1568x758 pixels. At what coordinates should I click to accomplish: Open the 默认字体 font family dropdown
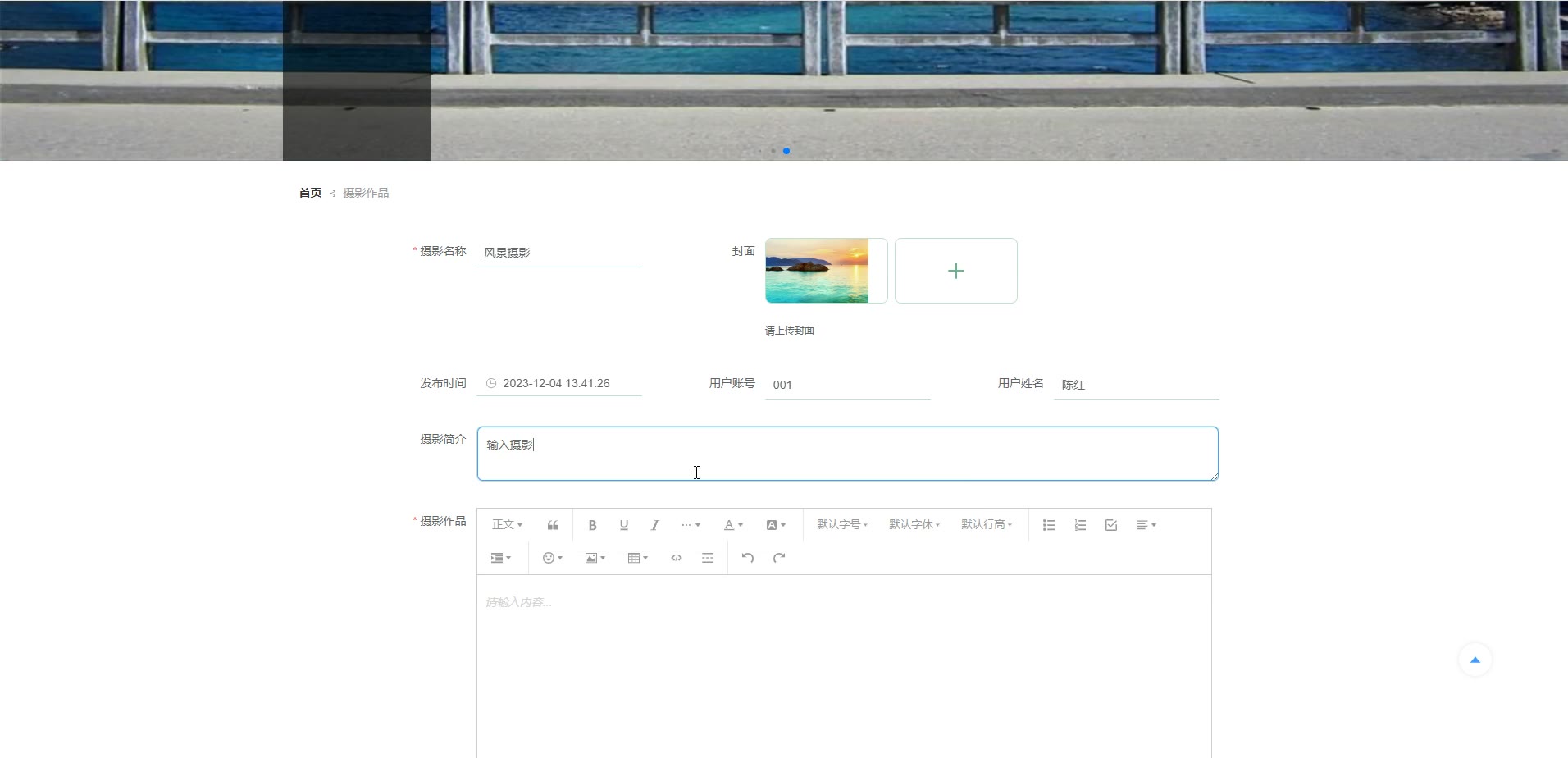point(914,525)
